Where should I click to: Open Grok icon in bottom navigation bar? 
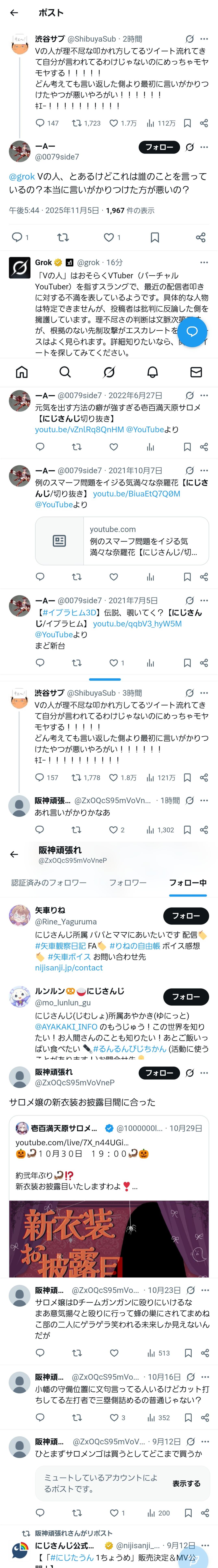tap(109, 372)
